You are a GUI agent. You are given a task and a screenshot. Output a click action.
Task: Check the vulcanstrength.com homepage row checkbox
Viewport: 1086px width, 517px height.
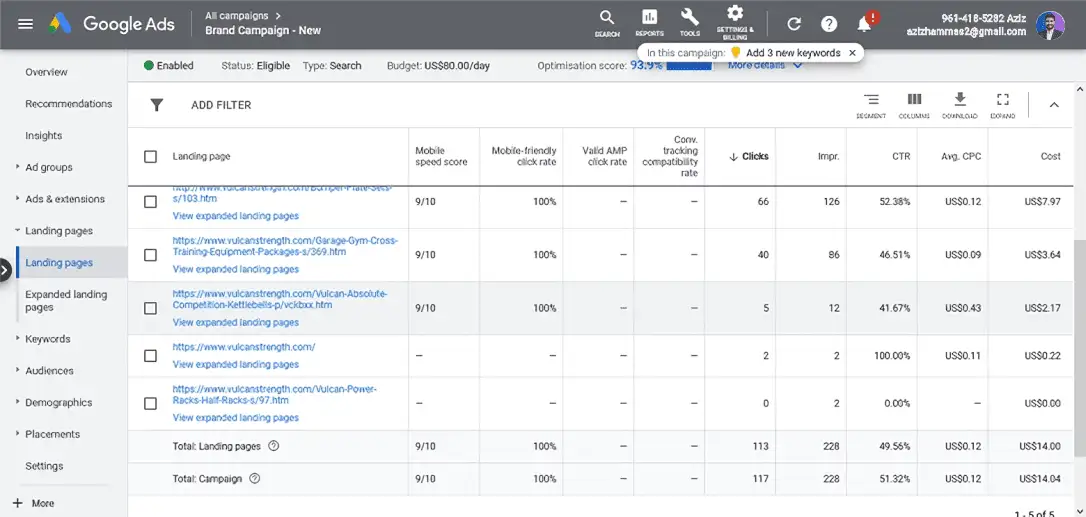pyautogui.click(x=150, y=356)
